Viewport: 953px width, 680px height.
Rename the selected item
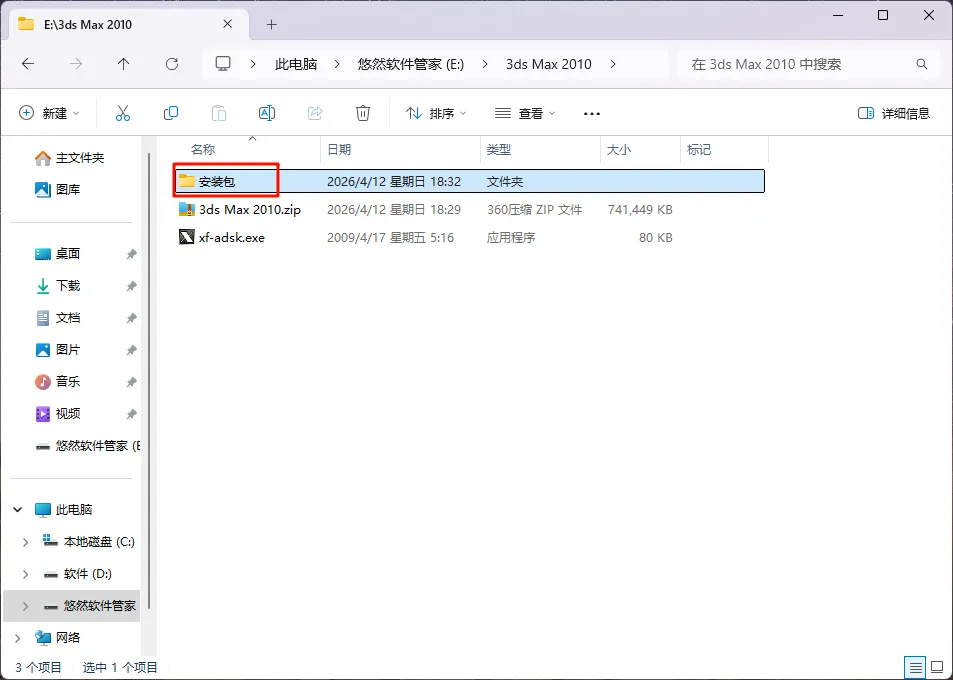tap(267, 113)
